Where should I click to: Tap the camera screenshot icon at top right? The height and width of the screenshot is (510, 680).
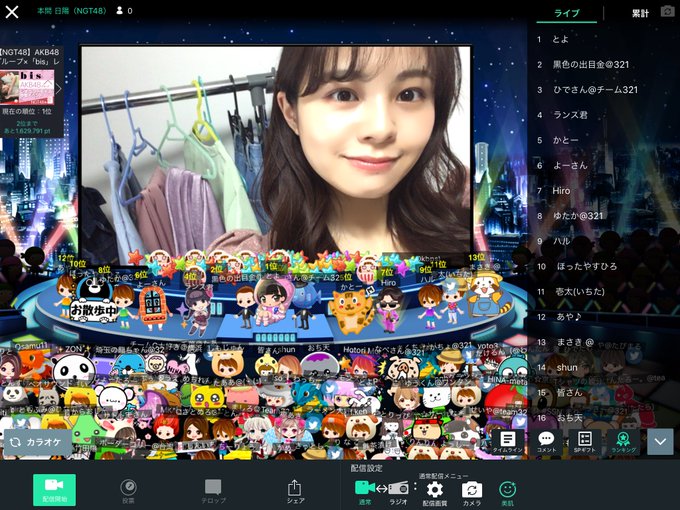668,12
